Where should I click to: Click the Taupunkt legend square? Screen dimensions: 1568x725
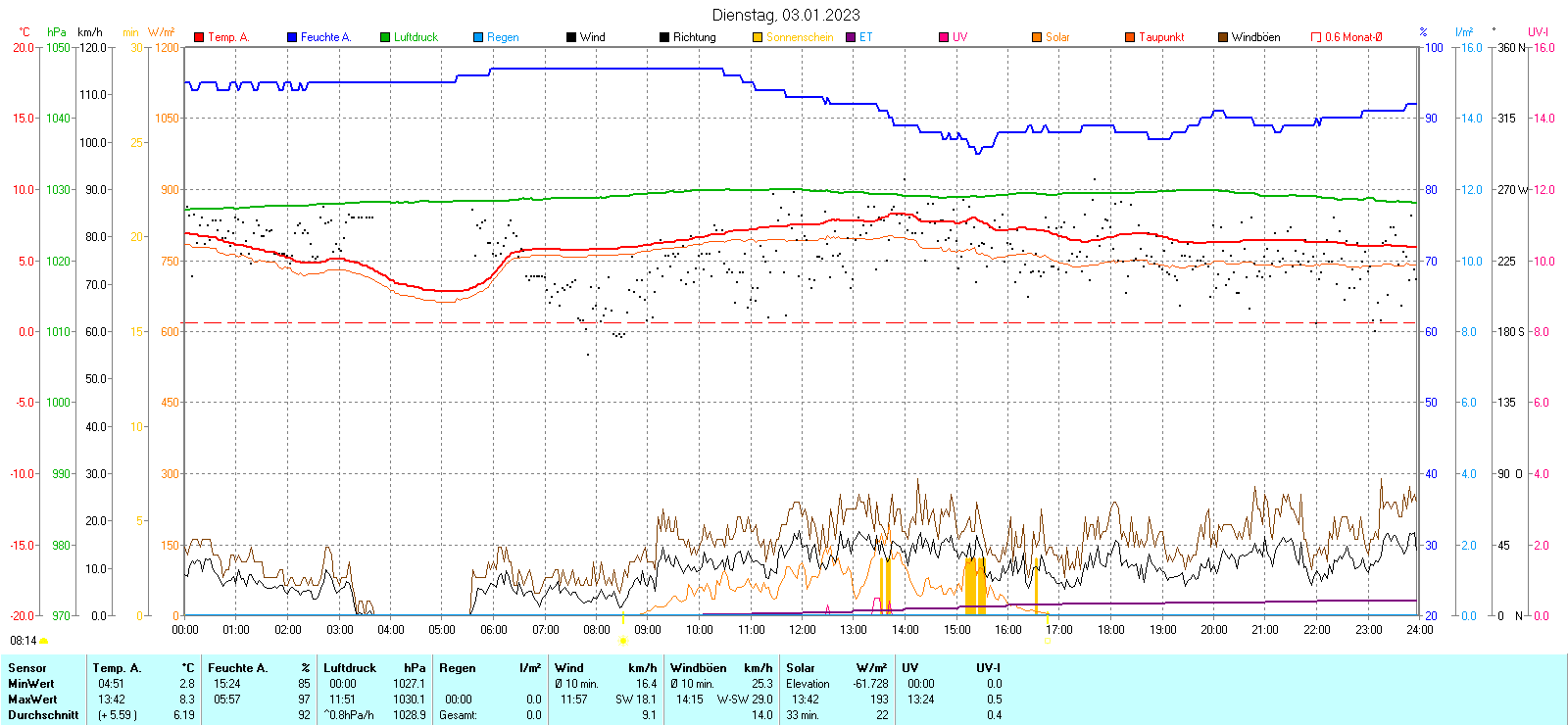click(x=1130, y=37)
